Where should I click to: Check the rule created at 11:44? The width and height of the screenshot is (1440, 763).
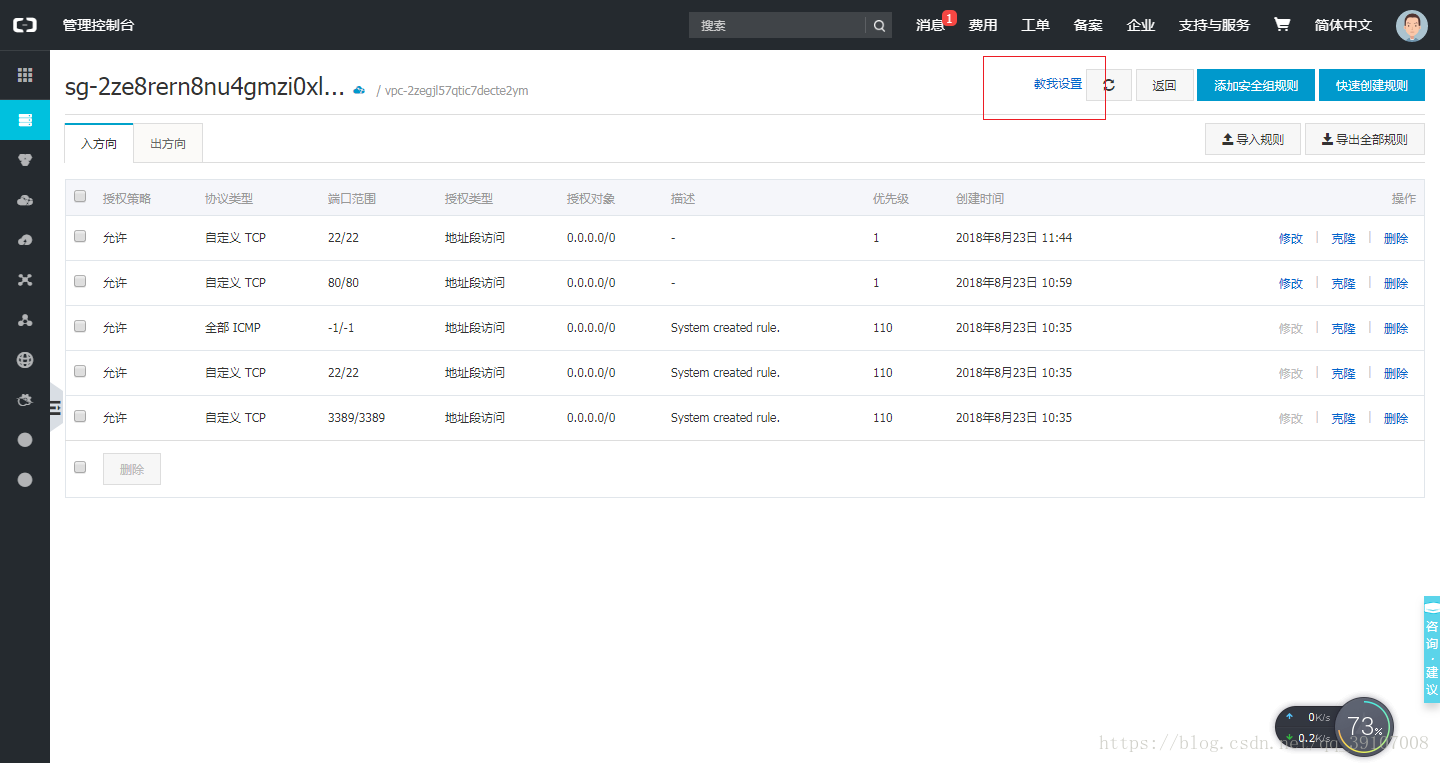click(x=80, y=237)
